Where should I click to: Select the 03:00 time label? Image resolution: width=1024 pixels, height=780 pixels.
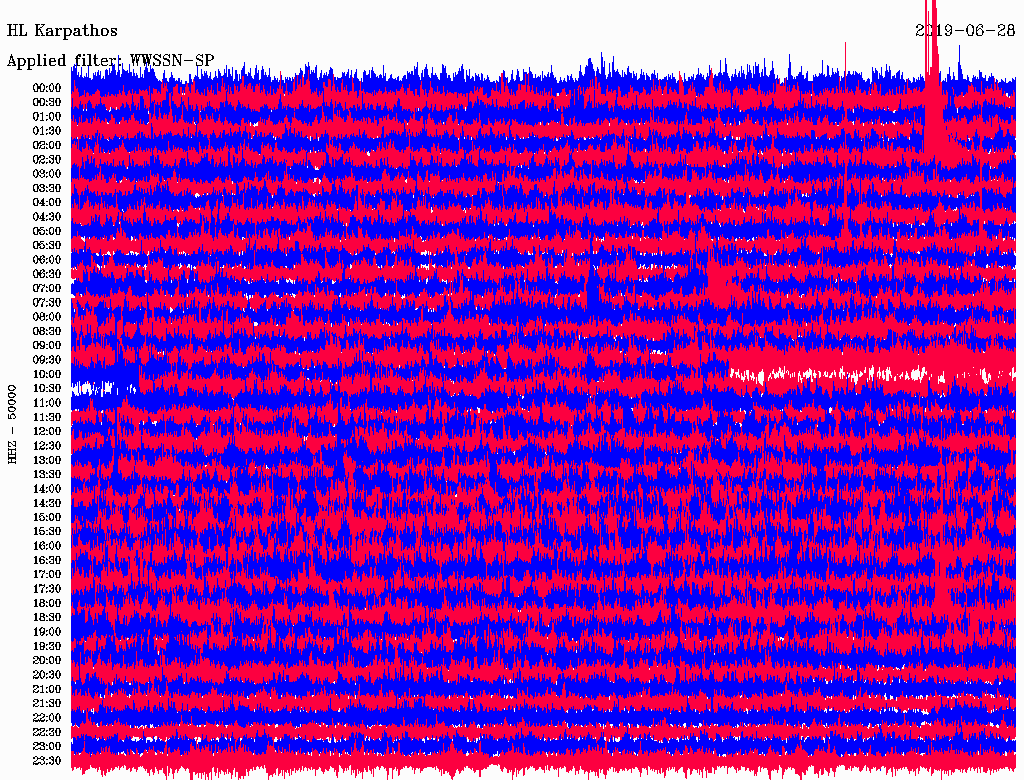click(47, 174)
